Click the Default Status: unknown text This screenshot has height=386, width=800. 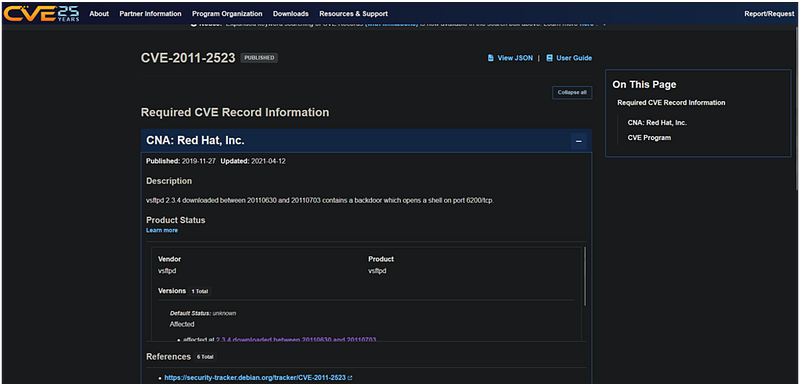click(x=203, y=313)
